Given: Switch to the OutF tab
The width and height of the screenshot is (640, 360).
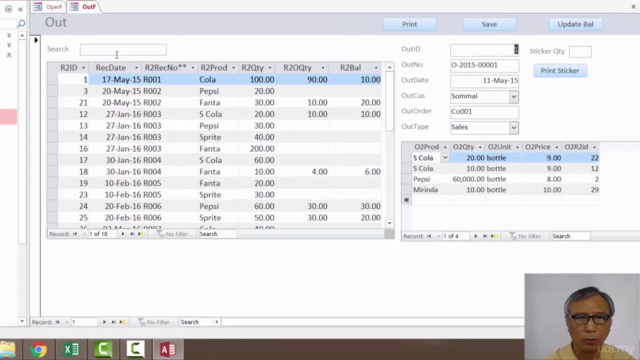Looking at the screenshot, I should (84, 7).
